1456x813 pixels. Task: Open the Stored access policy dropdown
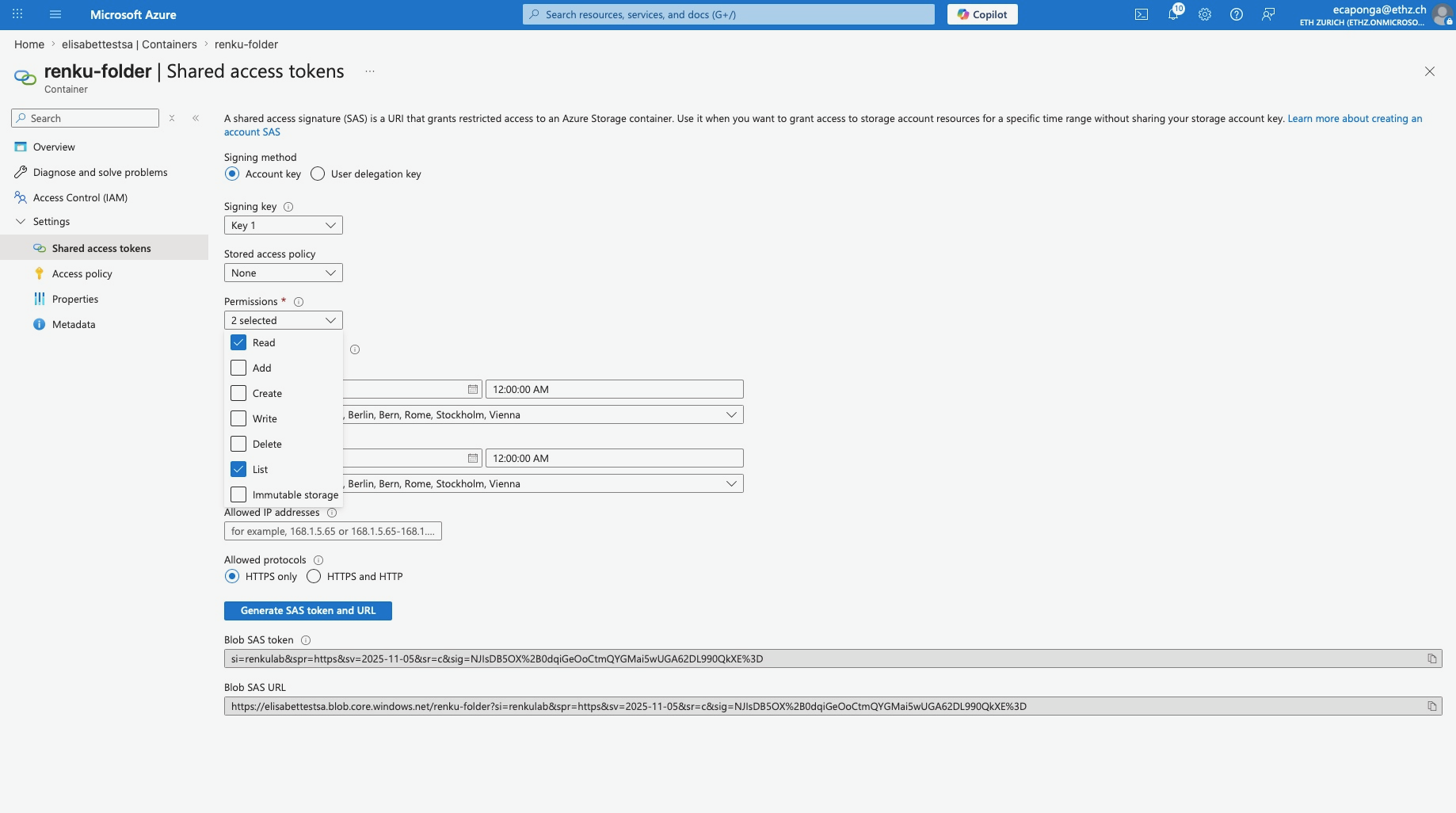click(284, 273)
